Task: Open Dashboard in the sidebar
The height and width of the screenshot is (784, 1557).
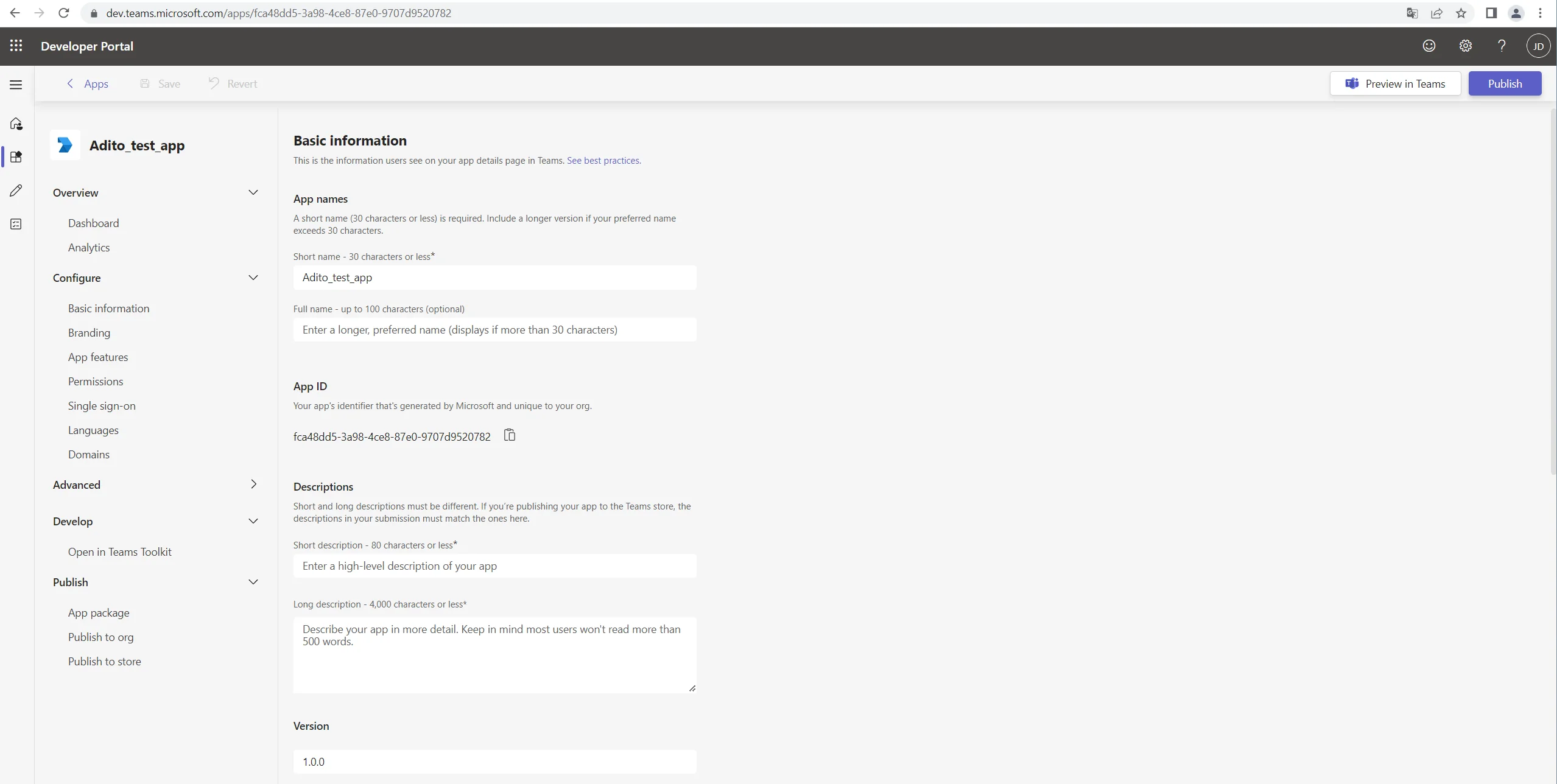Action: [93, 223]
